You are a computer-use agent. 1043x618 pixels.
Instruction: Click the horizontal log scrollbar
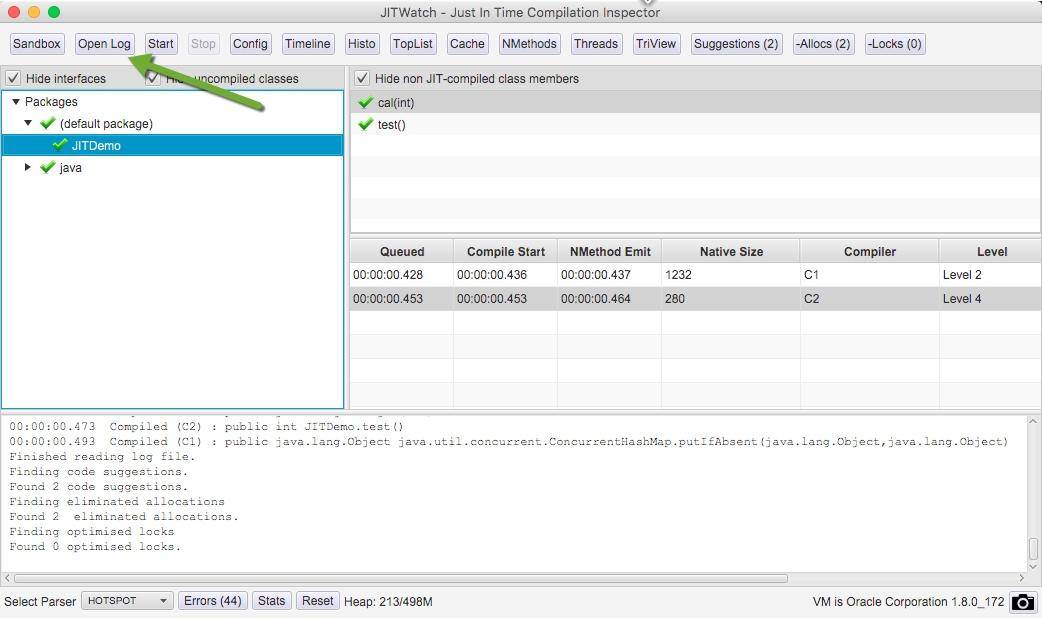(400, 578)
